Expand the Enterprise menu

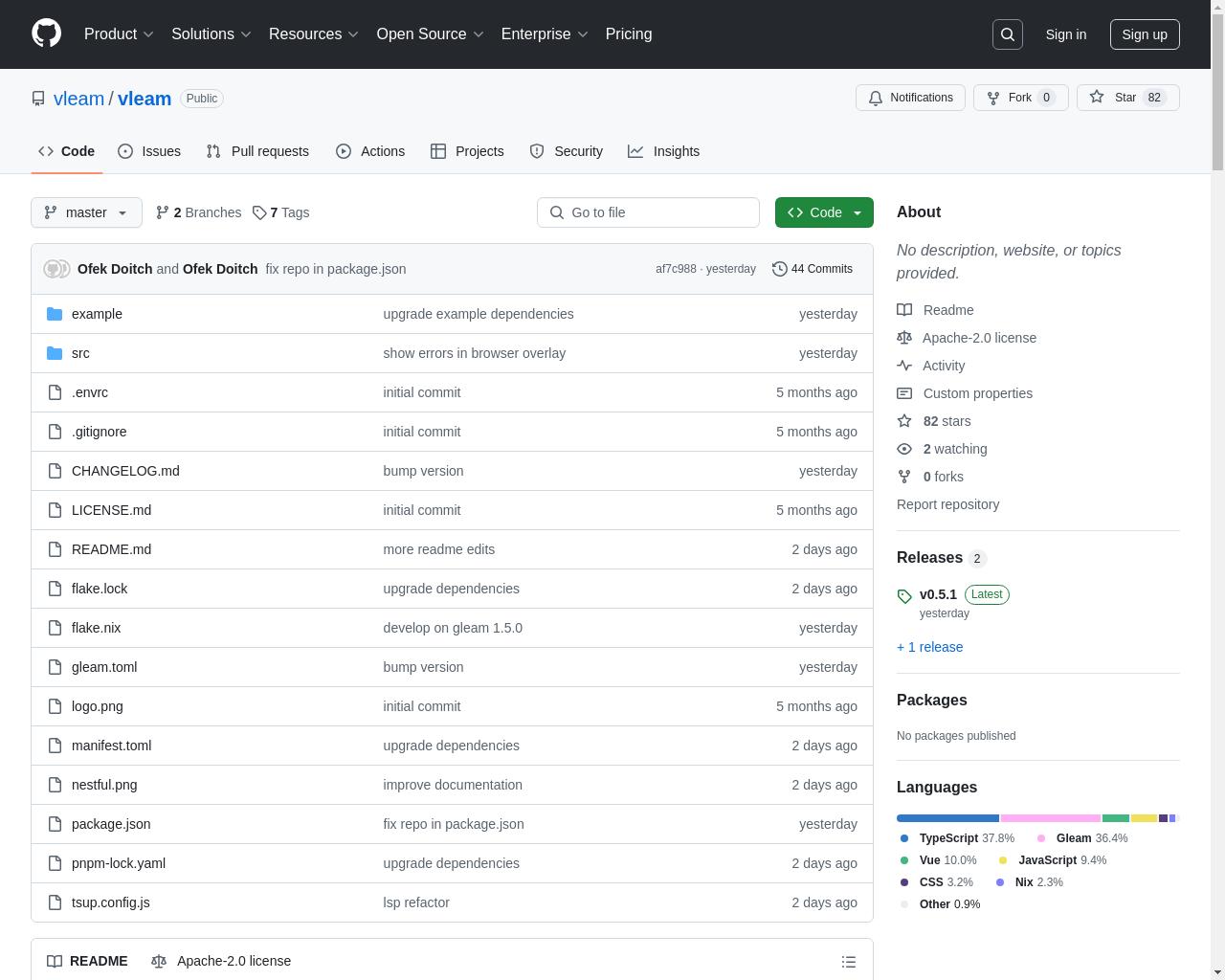(545, 33)
